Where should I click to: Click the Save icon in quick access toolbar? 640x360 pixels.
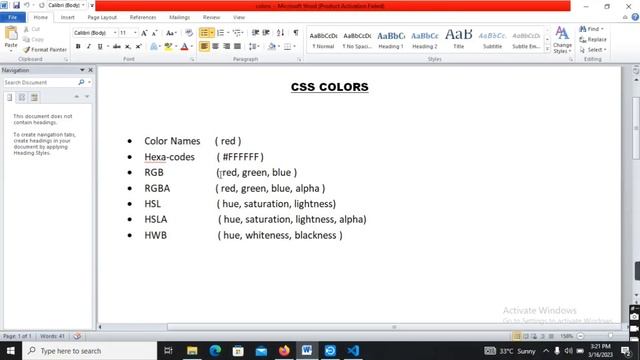click(16, 5)
